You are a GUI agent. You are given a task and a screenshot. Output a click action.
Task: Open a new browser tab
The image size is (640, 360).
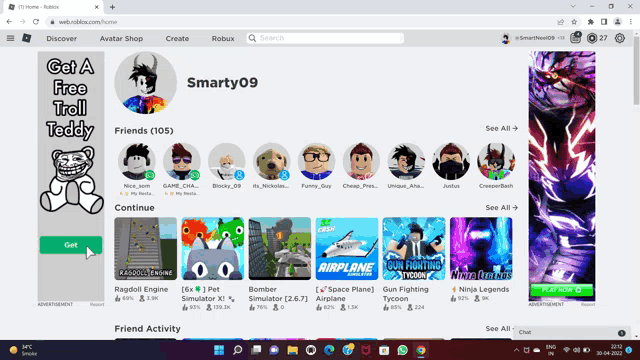tap(112, 7)
